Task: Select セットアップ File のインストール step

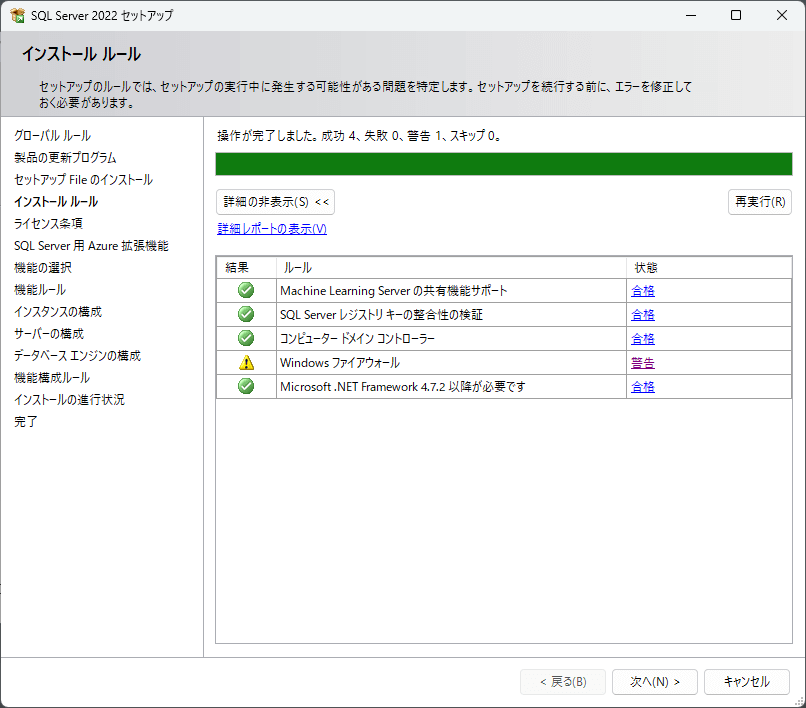Action: (83, 180)
